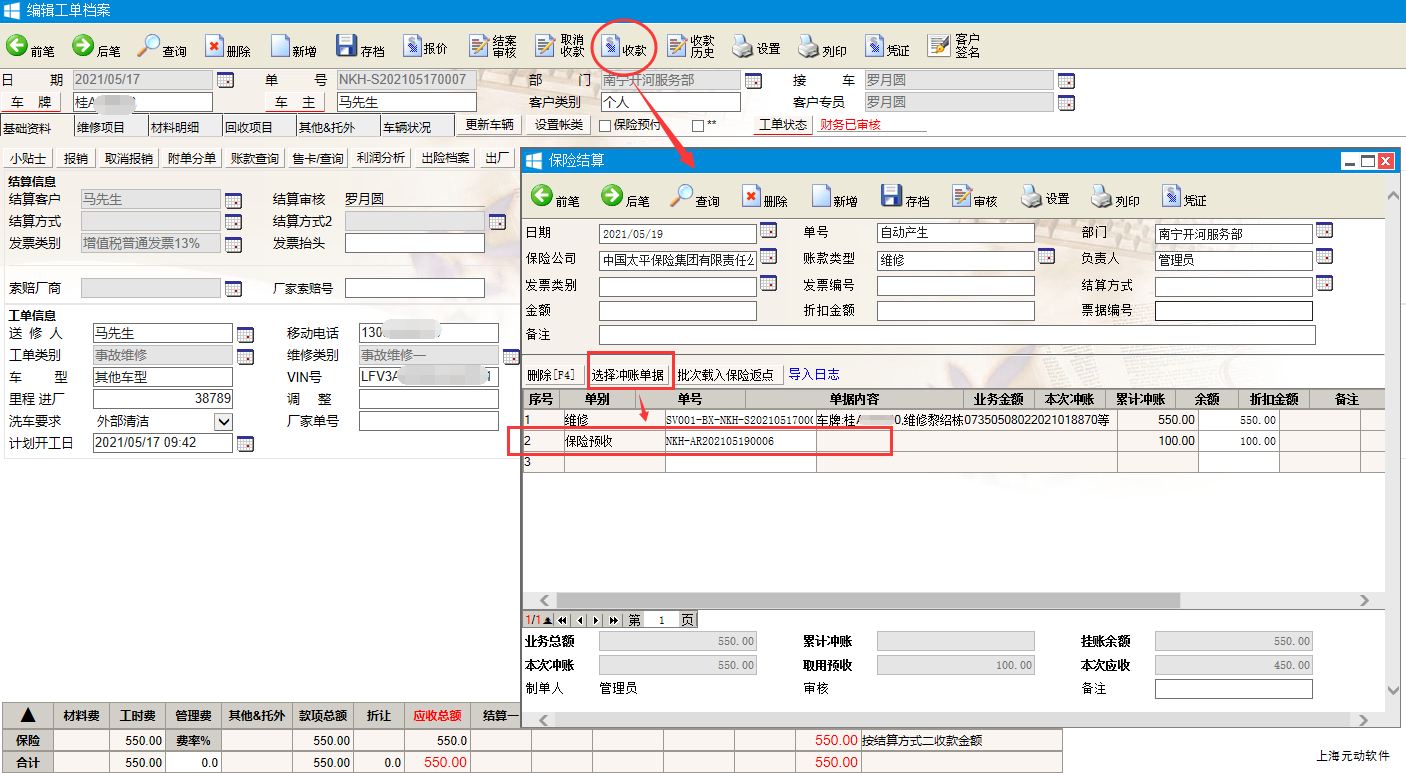
Task: Open the lookup button beside the 结算方式2 field
Action: pyautogui.click(x=497, y=222)
